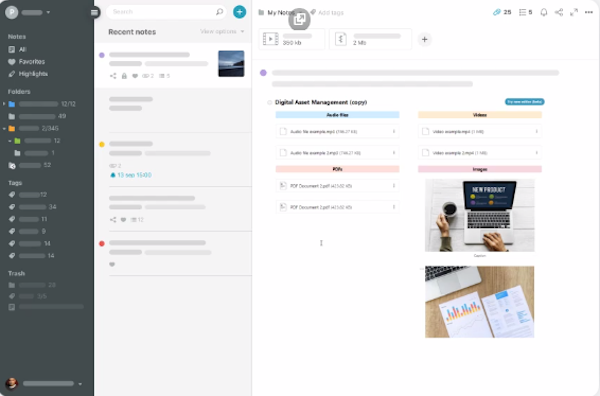Click the share icon in note header

(x=559, y=12)
